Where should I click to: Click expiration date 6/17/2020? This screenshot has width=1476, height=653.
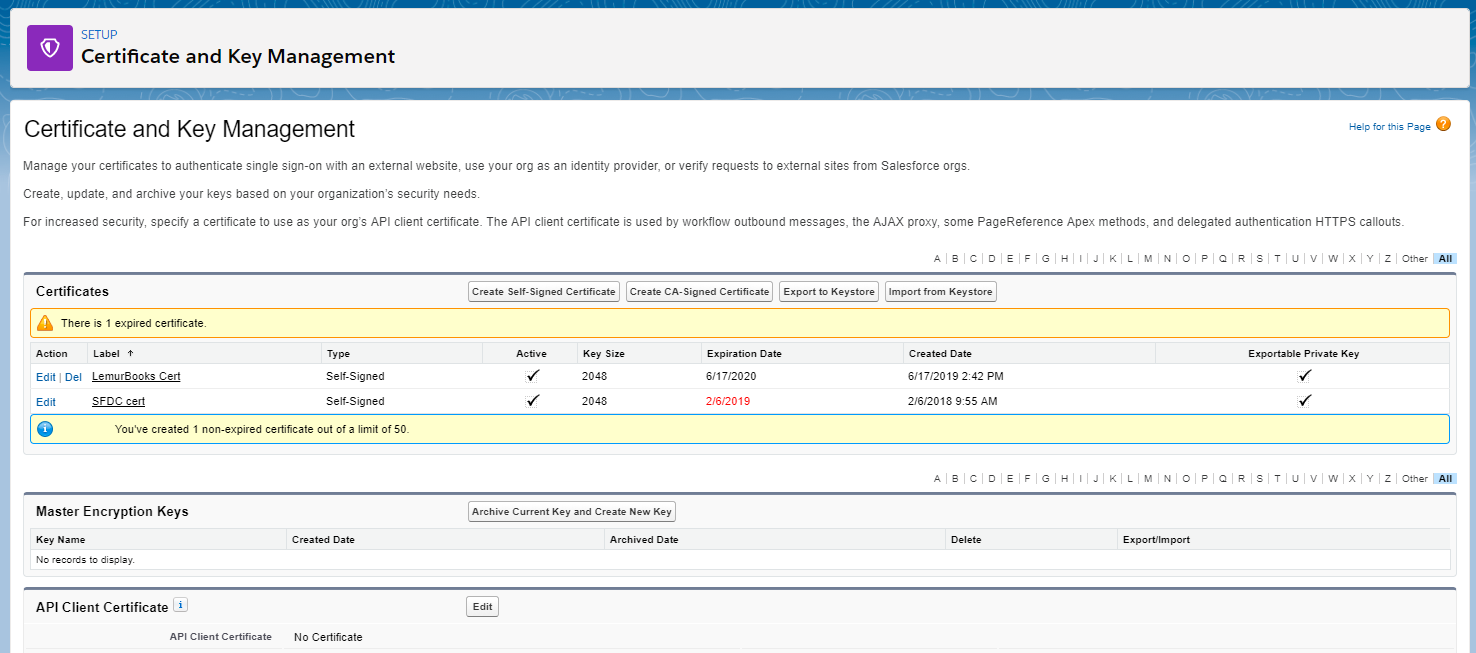tap(732, 377)
